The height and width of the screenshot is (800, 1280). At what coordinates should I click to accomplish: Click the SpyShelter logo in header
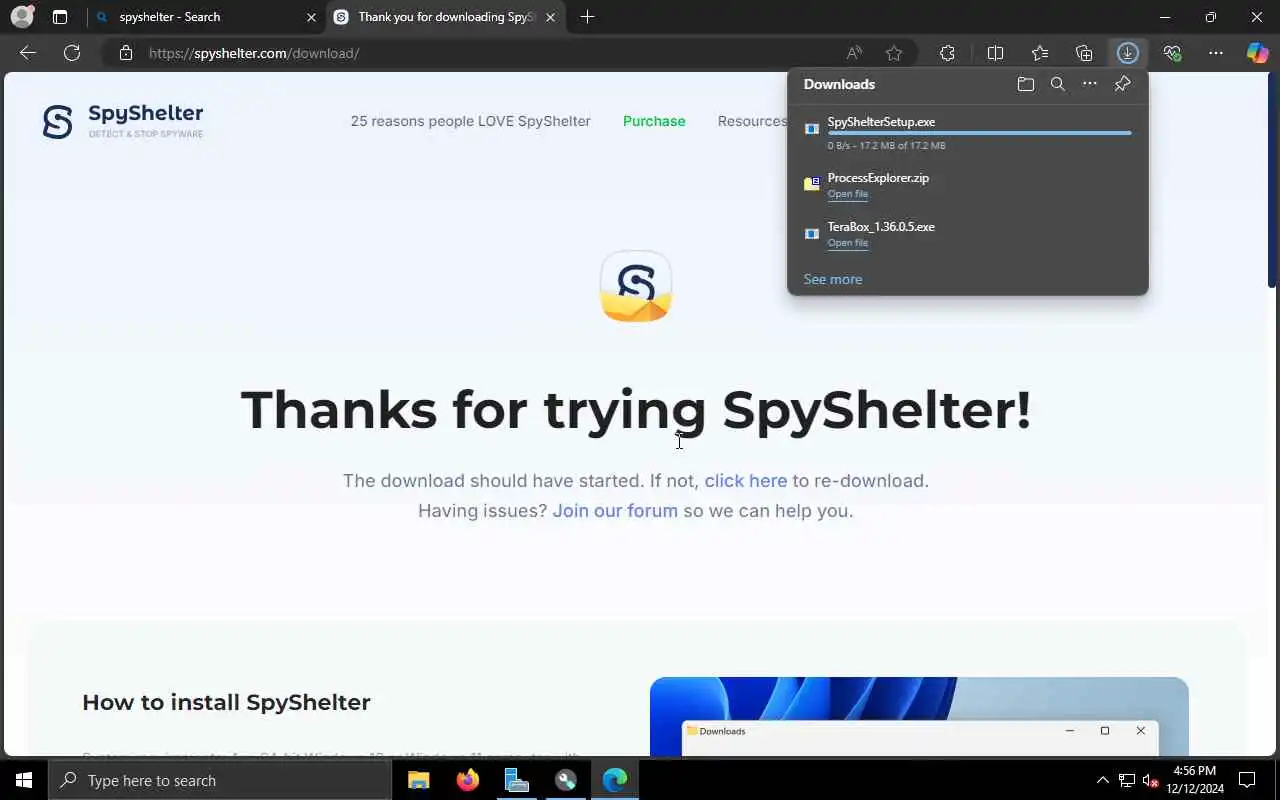tap(123, 121)
